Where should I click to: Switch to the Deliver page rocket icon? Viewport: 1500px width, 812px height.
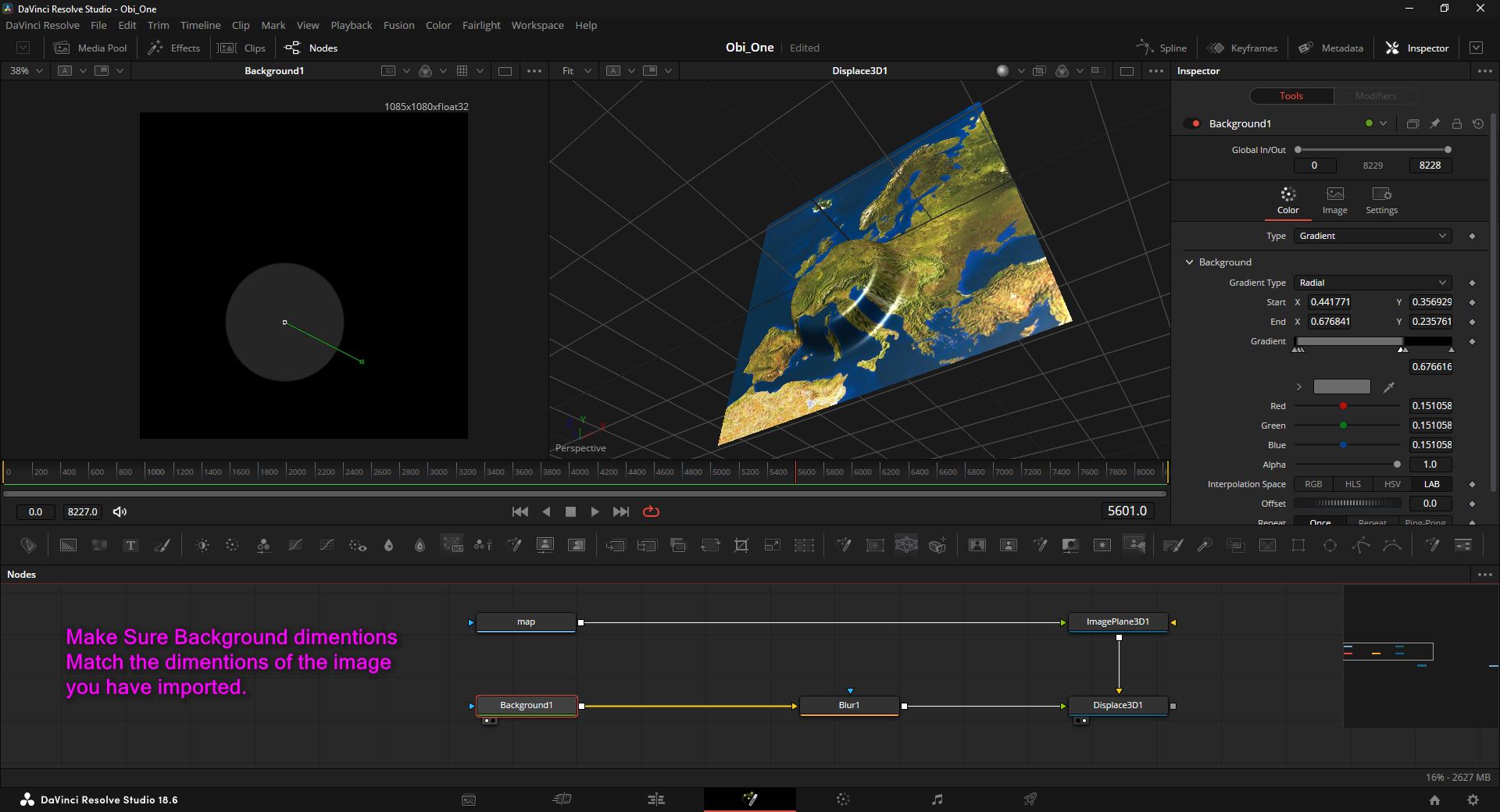click(x=1030, y=800)
